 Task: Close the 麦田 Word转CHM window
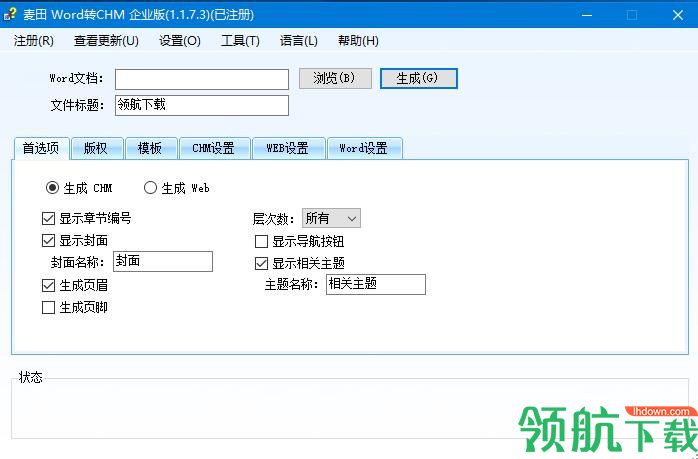[x=678, y=15]
